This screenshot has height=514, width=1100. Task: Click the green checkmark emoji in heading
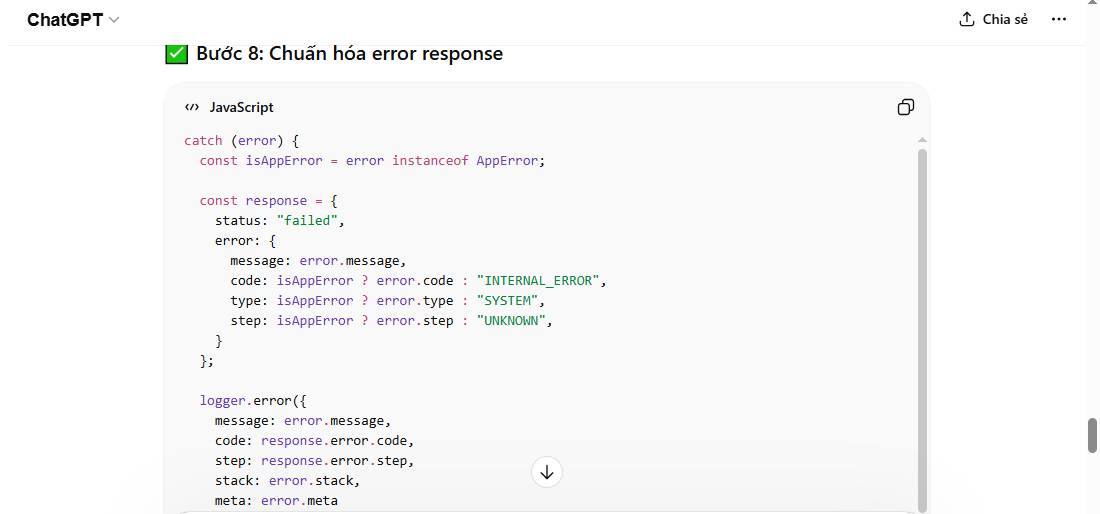pyautogui.click(x=176, y=54)
